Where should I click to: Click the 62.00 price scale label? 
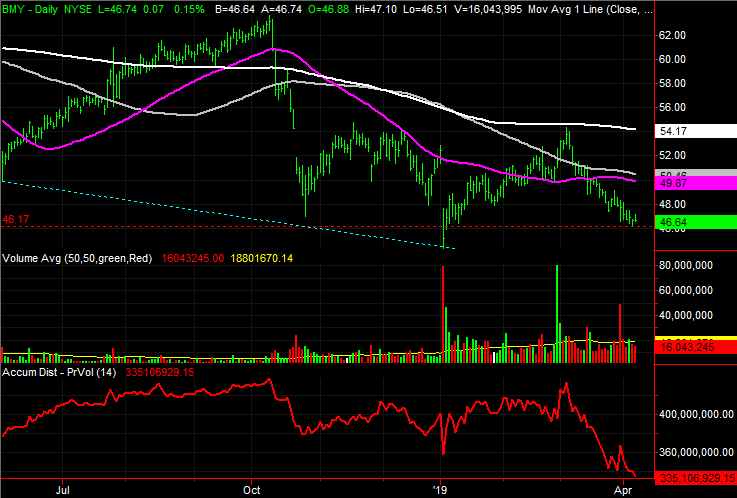click(x=673, y=35)
